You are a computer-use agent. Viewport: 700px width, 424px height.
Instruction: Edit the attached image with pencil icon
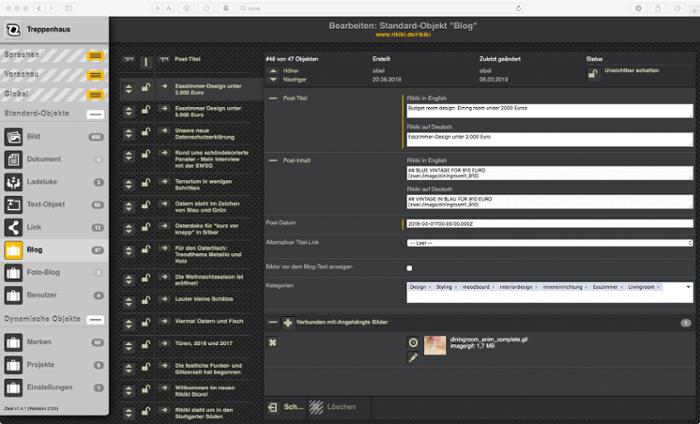(413, 357)
